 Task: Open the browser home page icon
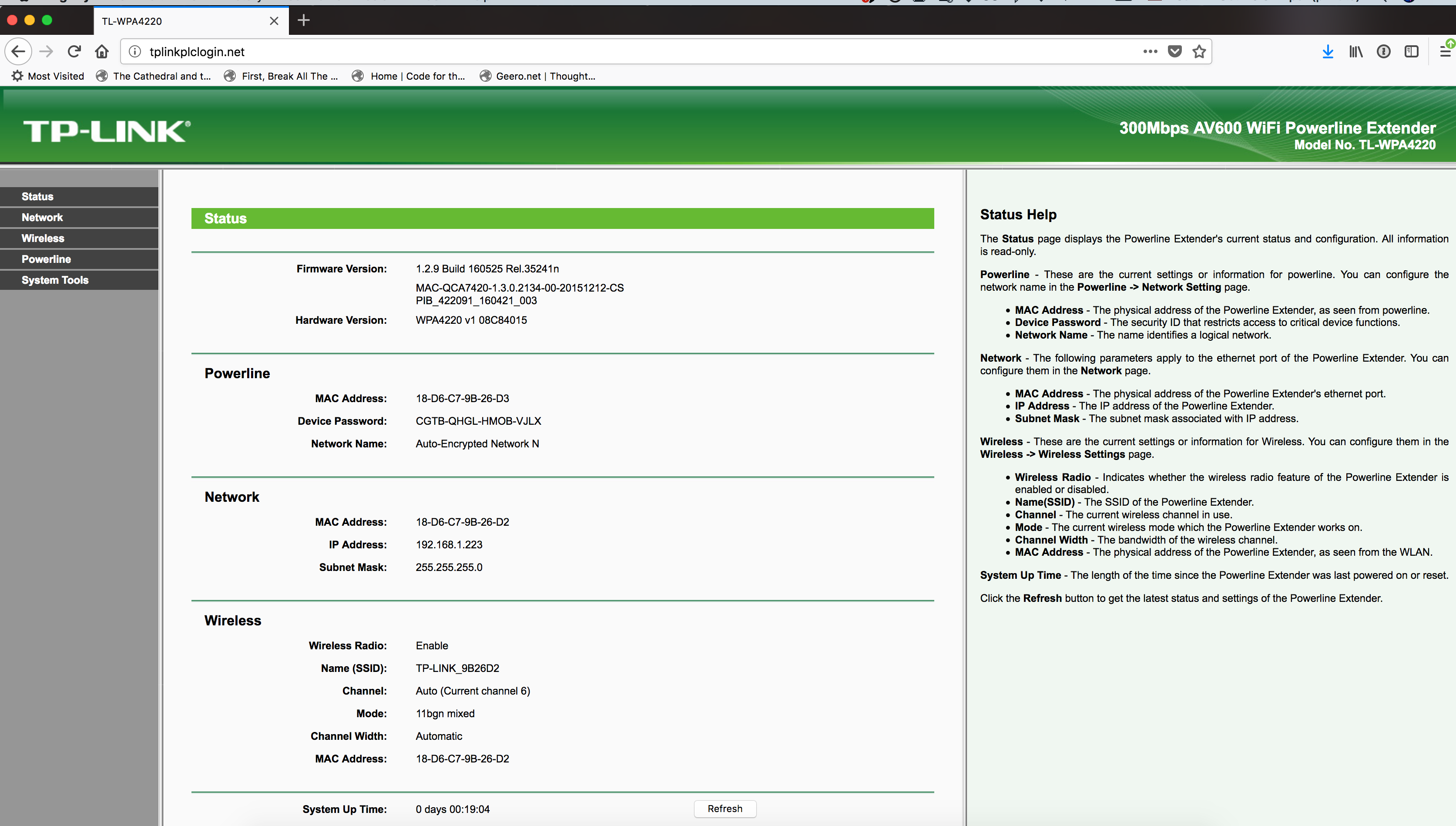coord(102,52)
